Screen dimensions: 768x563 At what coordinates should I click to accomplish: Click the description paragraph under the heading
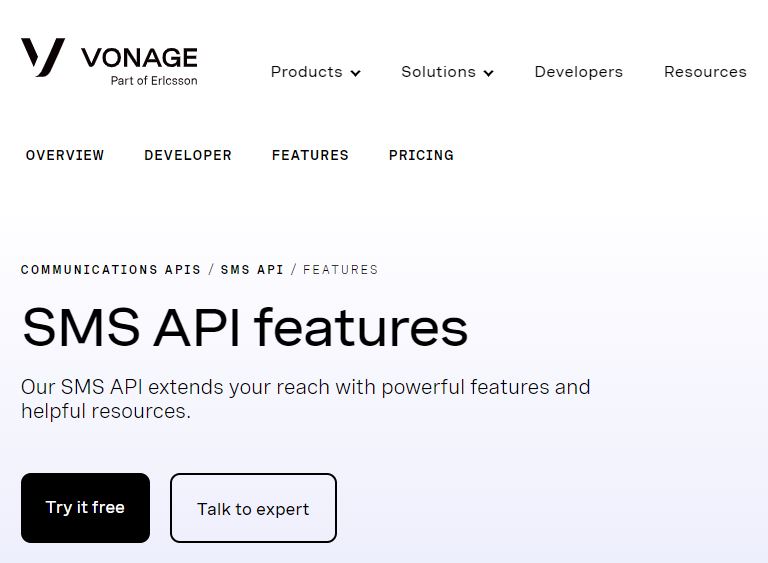coord(305,398)
